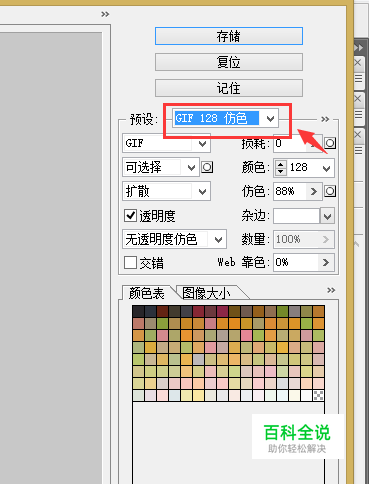Click the 损耗 channel mask icon

click(x=330, y=143)
